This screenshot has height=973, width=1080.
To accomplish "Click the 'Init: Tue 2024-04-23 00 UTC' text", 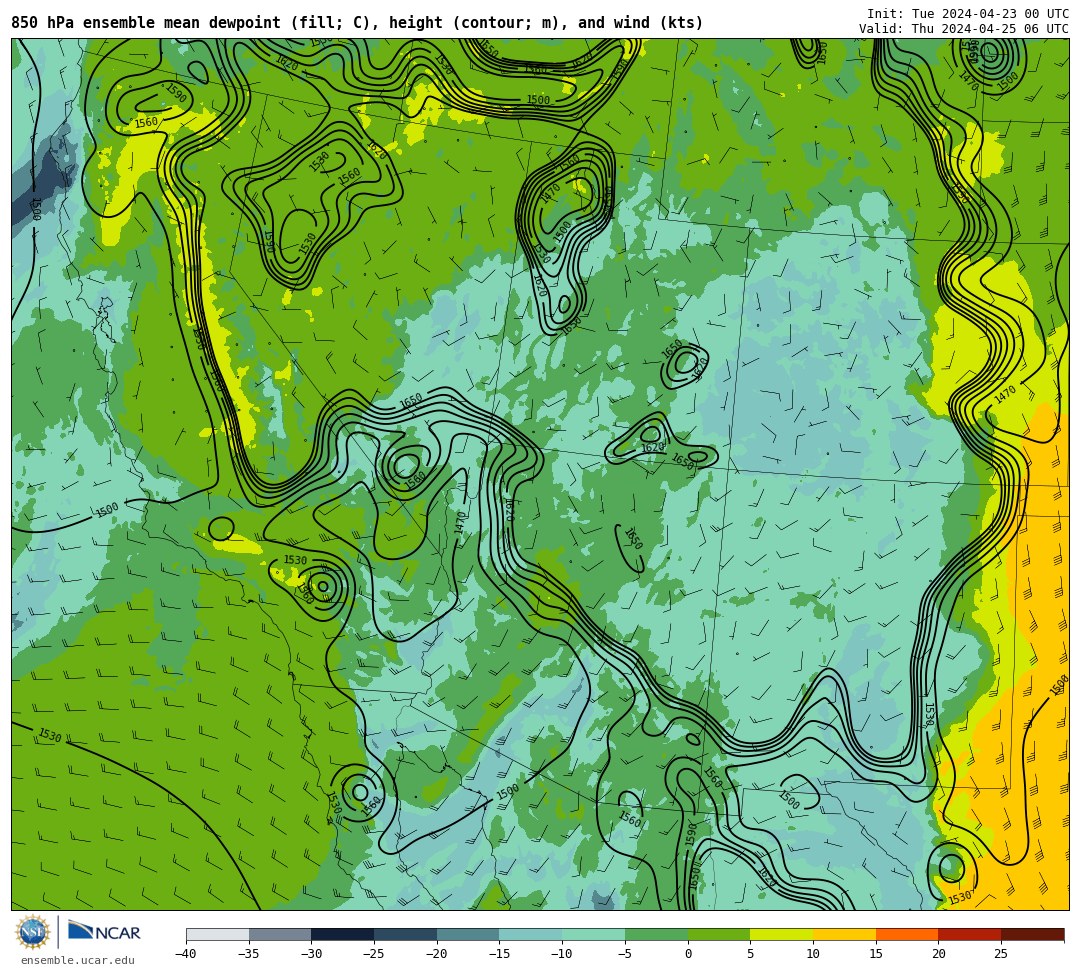I will point(968,14).
